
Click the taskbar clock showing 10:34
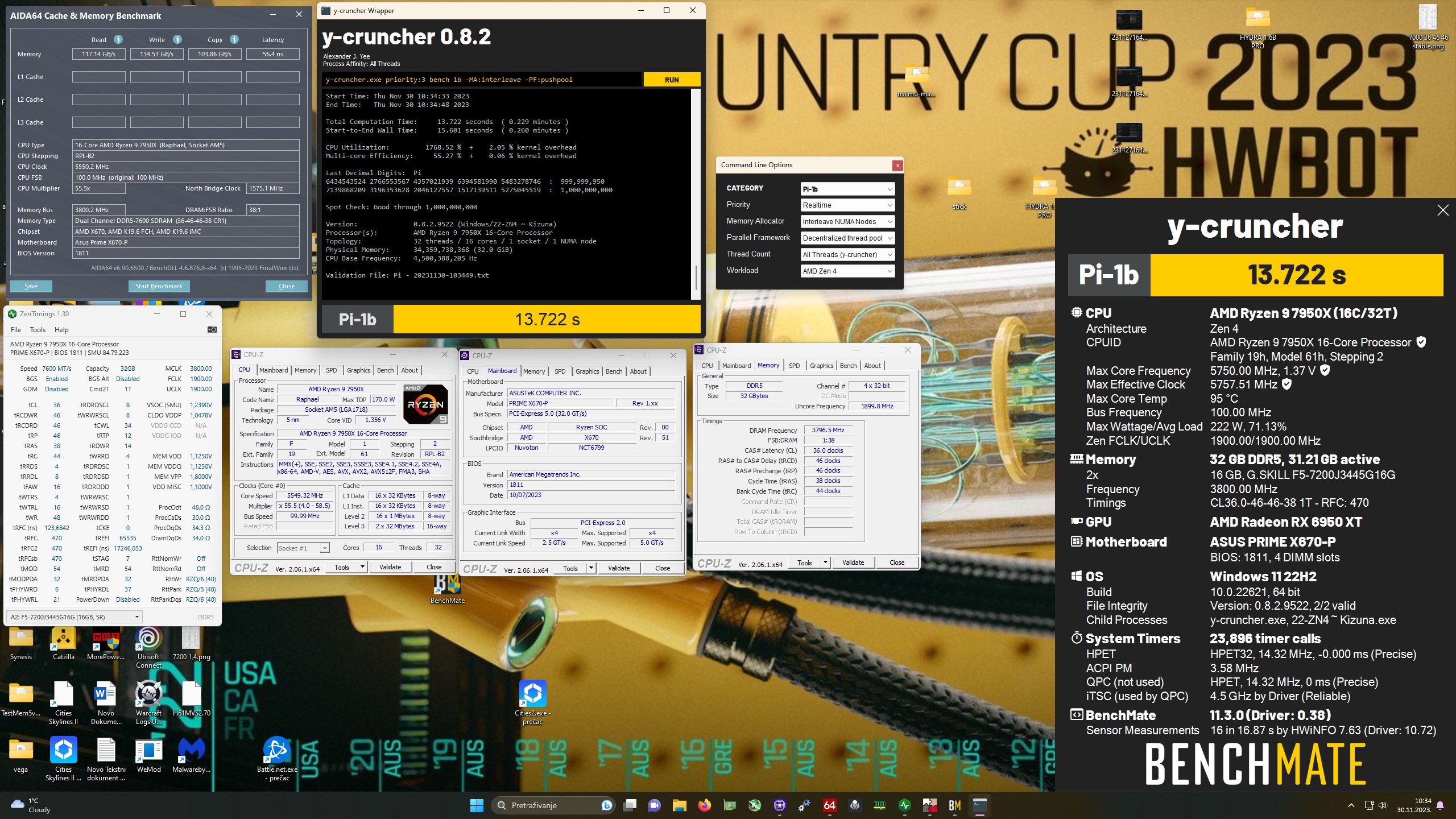click(x=1414, y=805)
